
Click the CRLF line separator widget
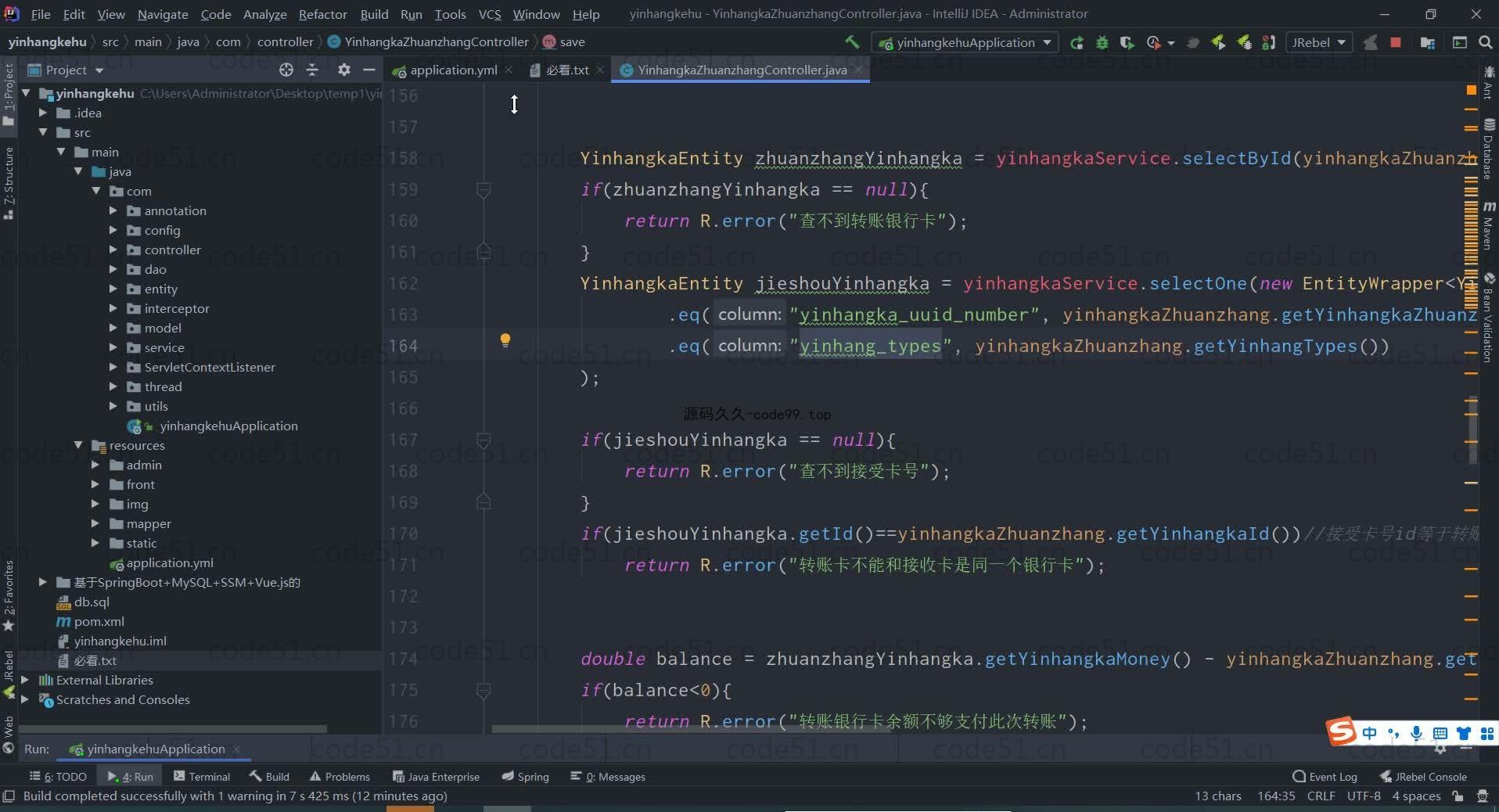tap(1321, 796)
